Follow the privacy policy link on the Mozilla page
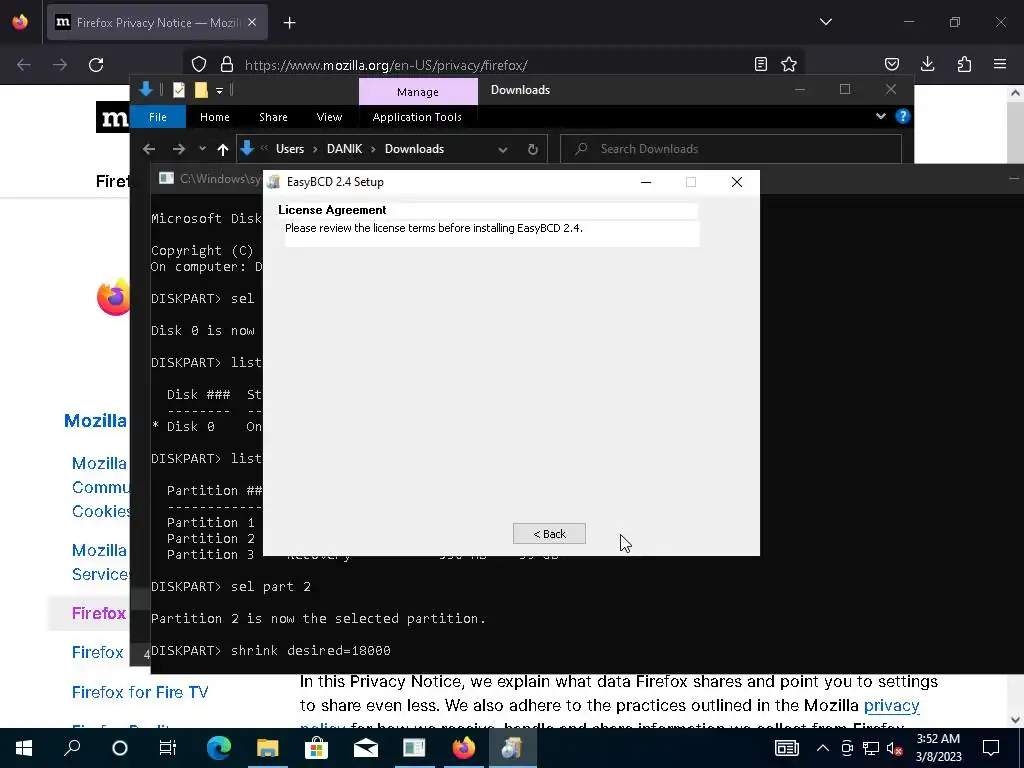The width and height of the screenshot is (1024, 768). [x=891, y=705]
